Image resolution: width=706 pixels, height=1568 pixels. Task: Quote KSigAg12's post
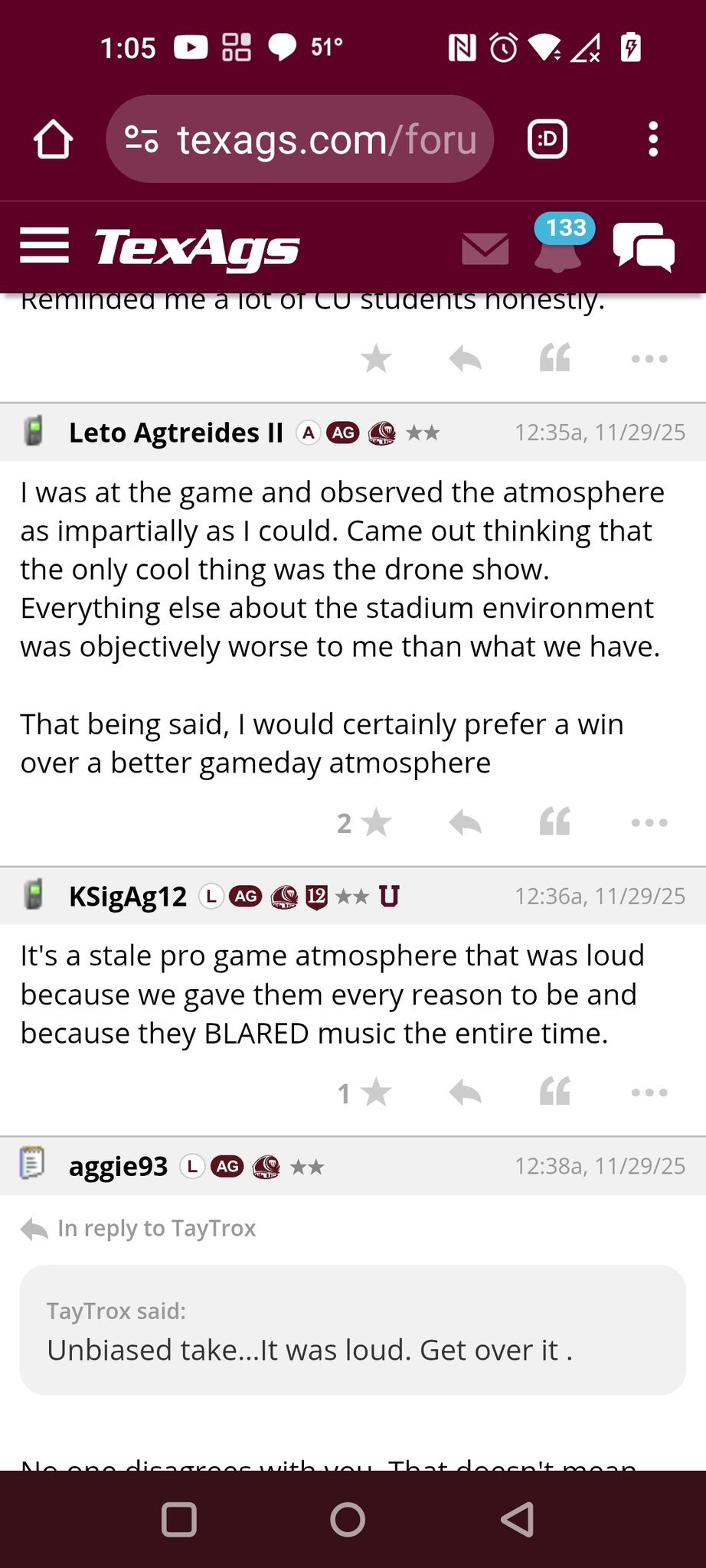pyautogui.click(x=555, y=1093)
